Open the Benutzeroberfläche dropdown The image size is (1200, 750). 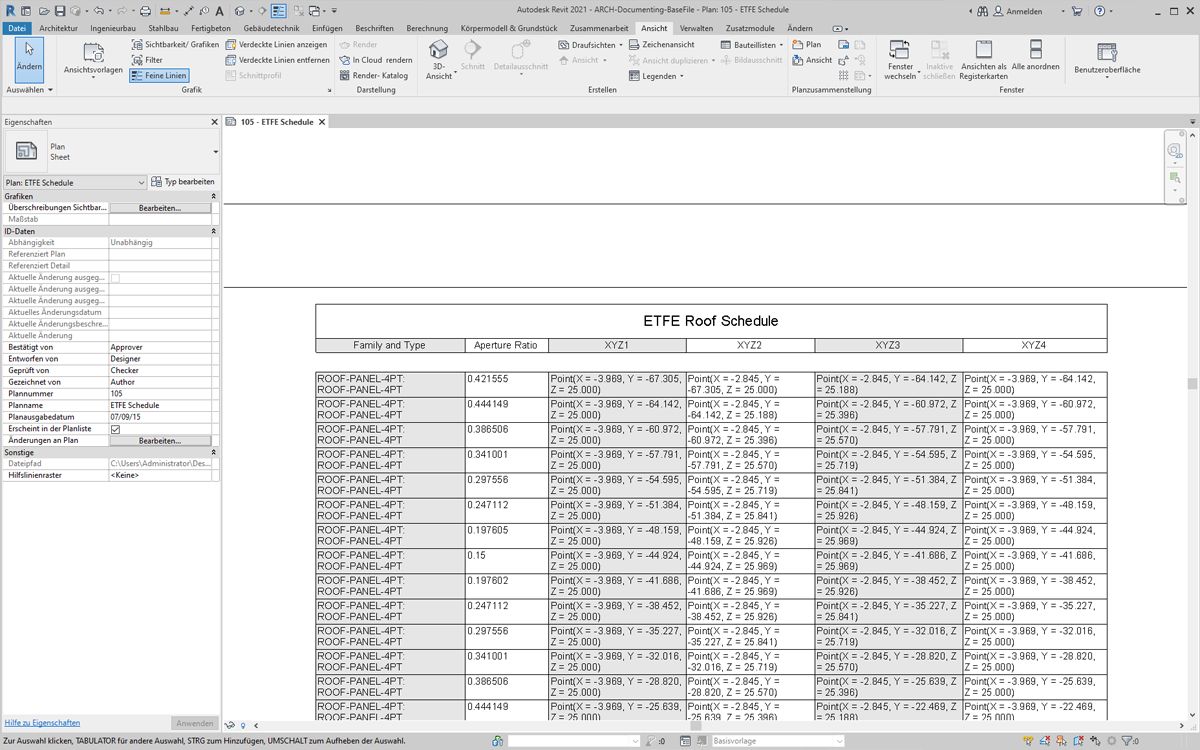[1107, 60]
